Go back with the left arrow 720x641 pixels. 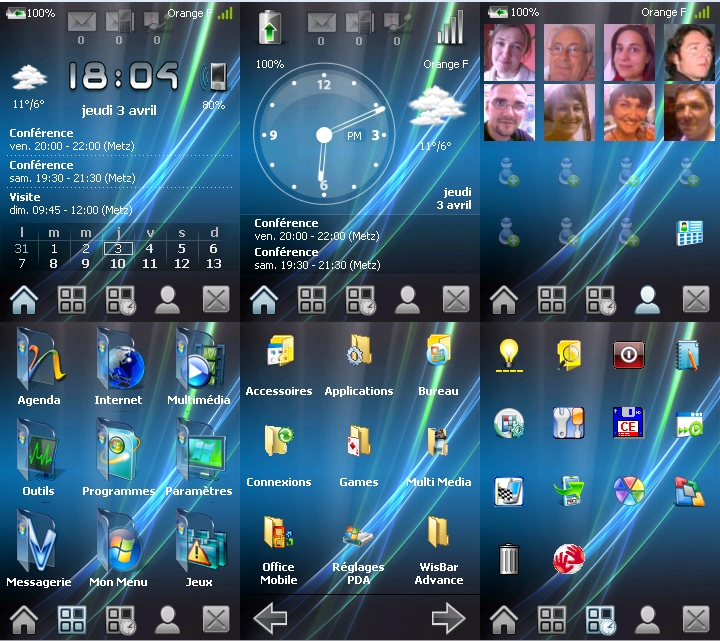coord(271,619)
